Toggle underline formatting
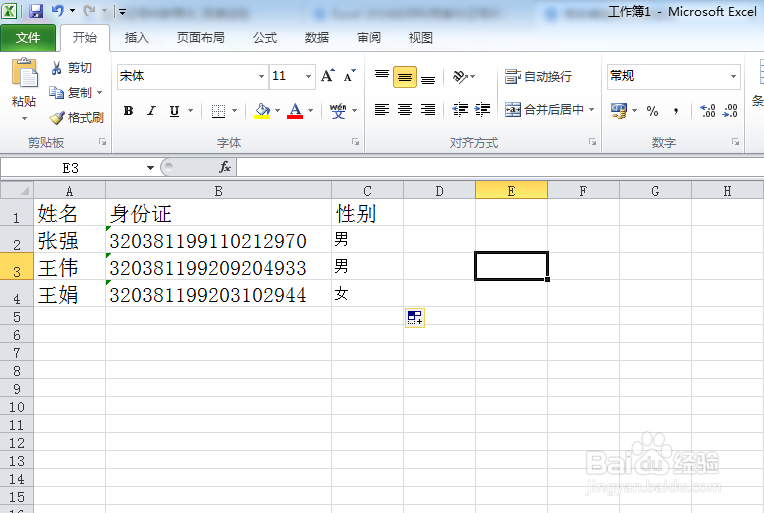The image size is (764, 513). tap(174, 111)
